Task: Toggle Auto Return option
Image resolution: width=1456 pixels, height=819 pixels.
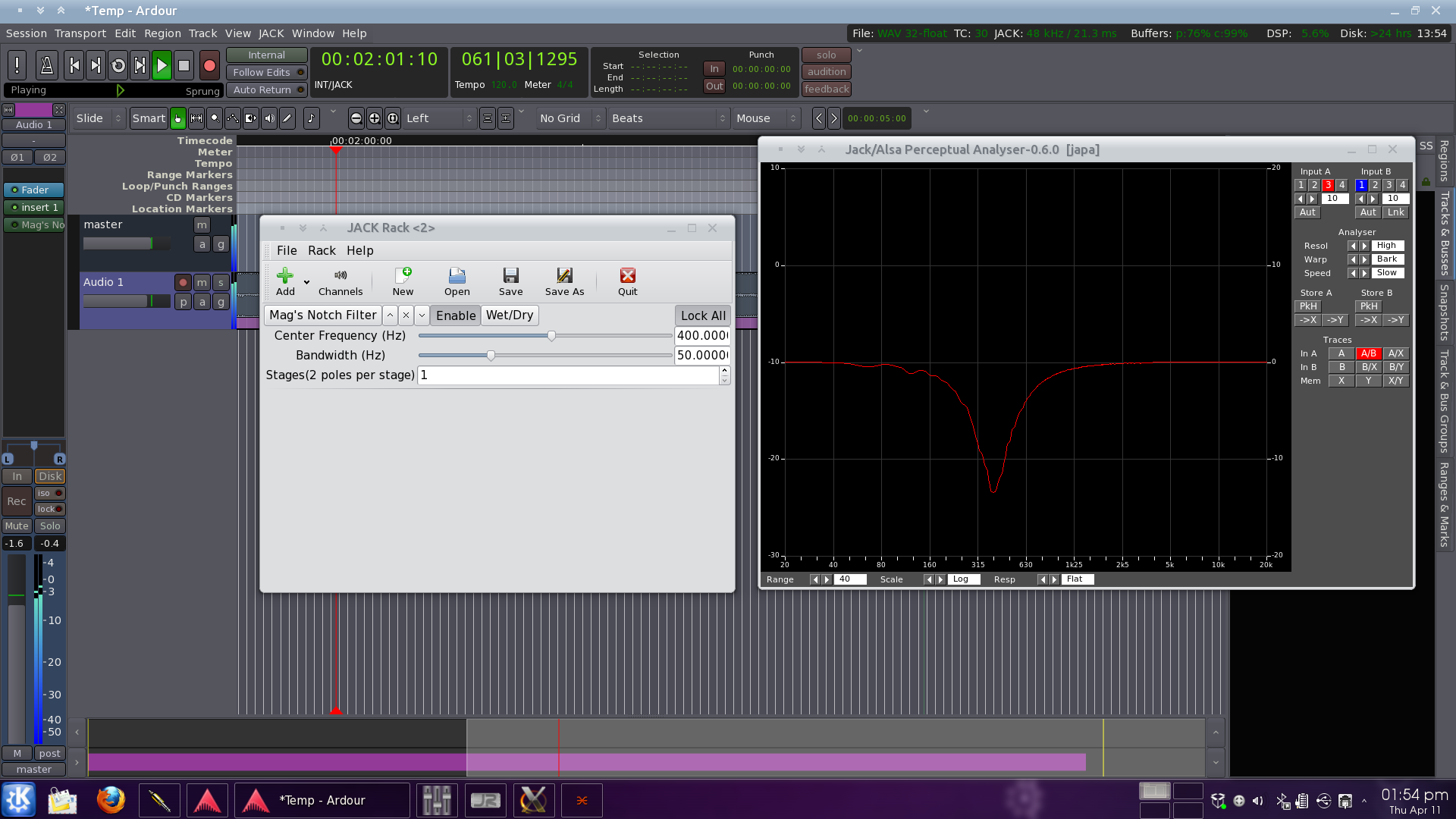Action: (x=266, y=89)
